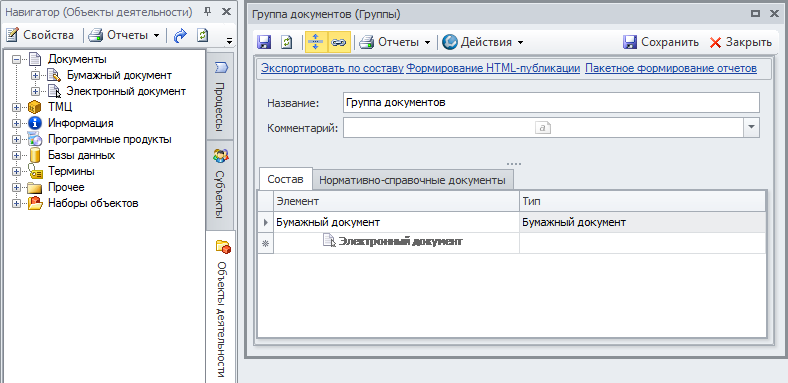Screen dimensions: 788x383
Task: Open Navigator toolbar overflow options arrow
Action: [x=229, y=41]
